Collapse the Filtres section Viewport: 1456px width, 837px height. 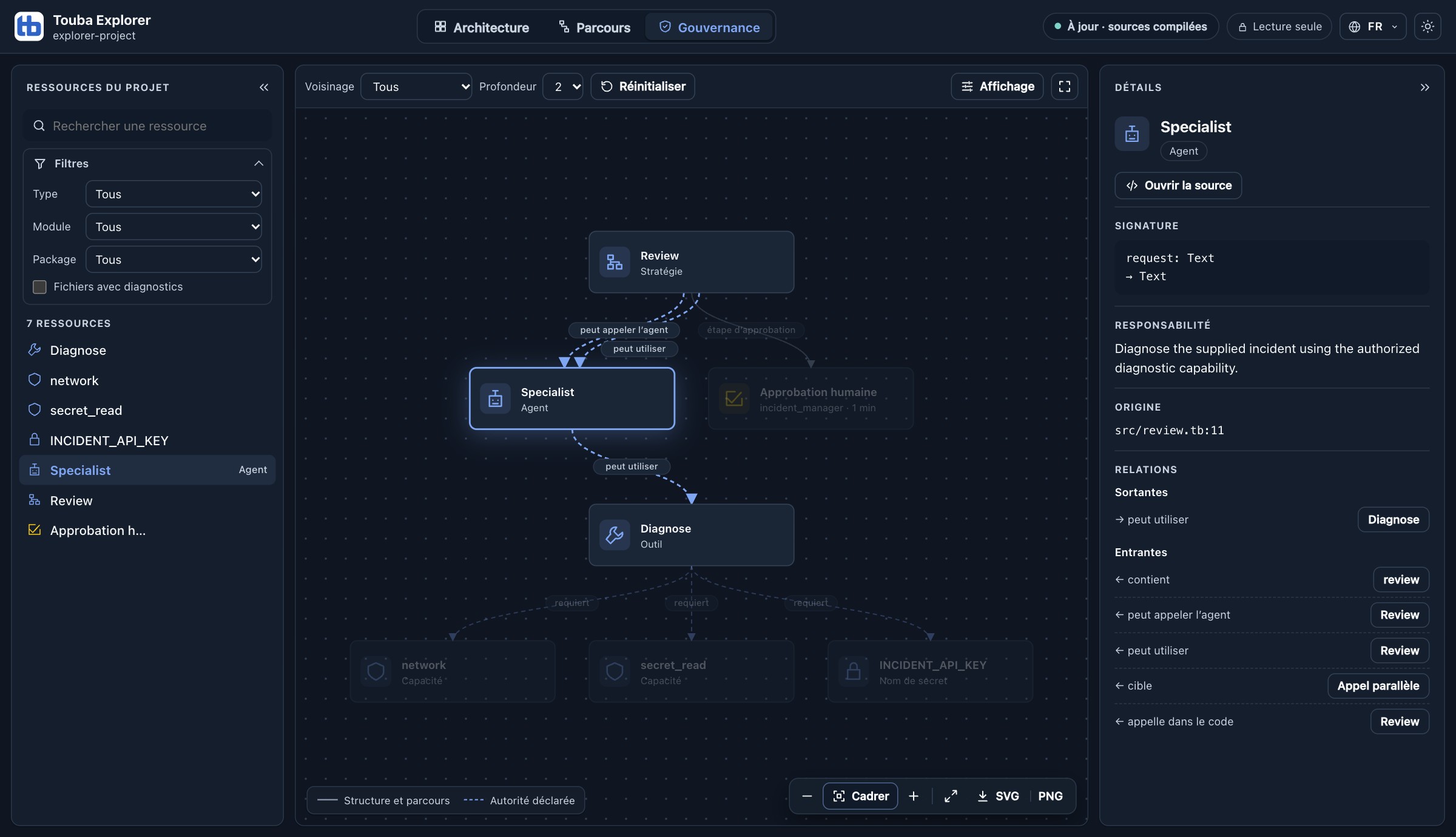tap(147, 164)
